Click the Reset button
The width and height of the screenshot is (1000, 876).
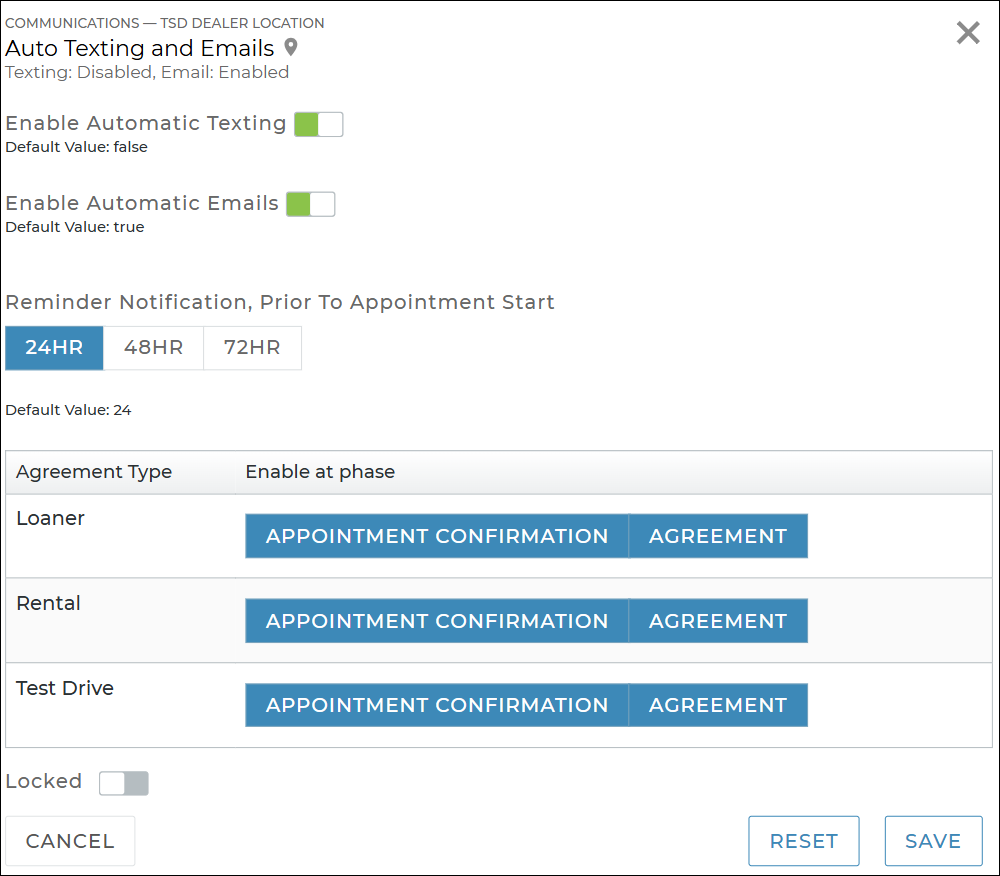point(803,841)
